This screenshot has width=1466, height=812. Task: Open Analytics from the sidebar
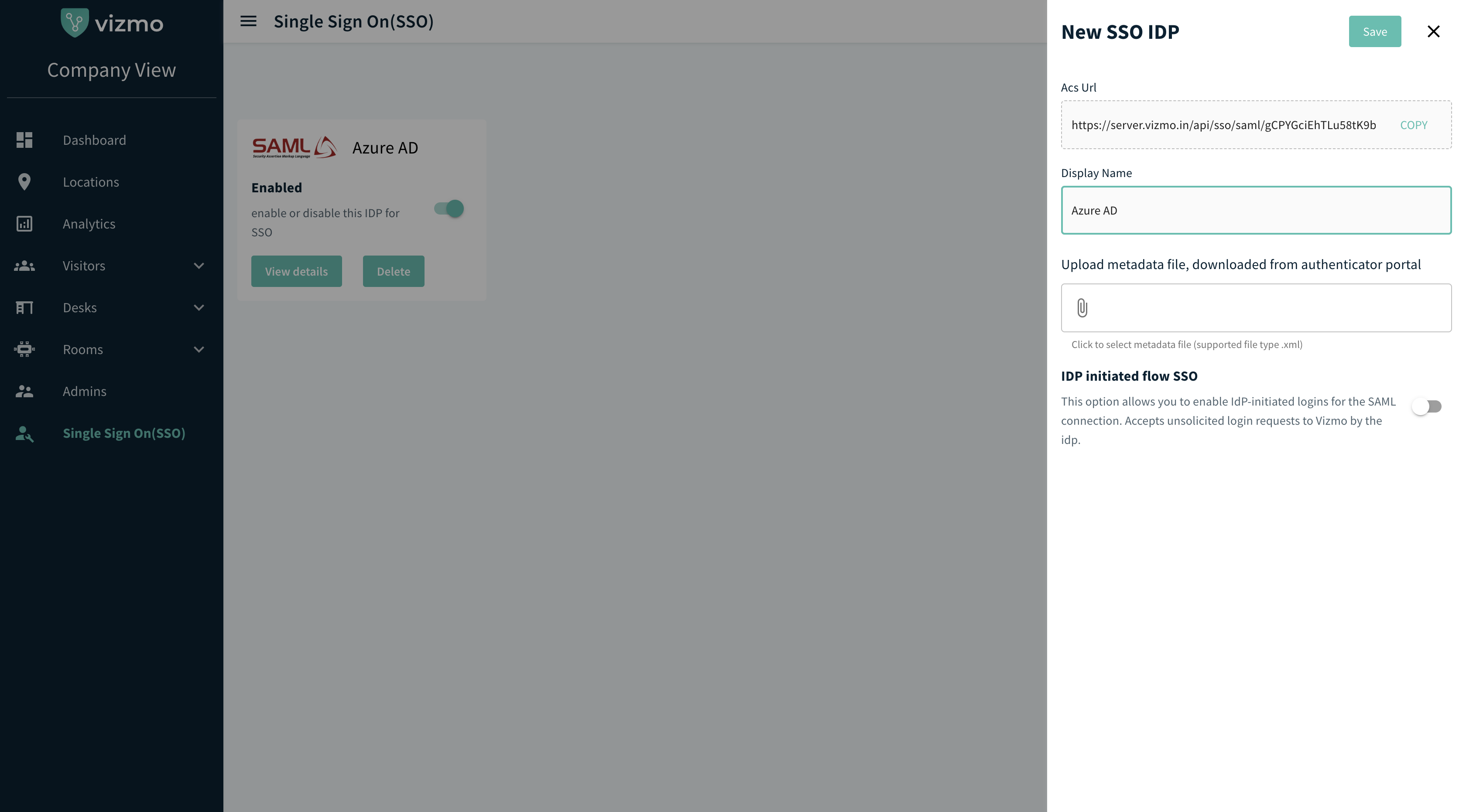coord(89,223)
